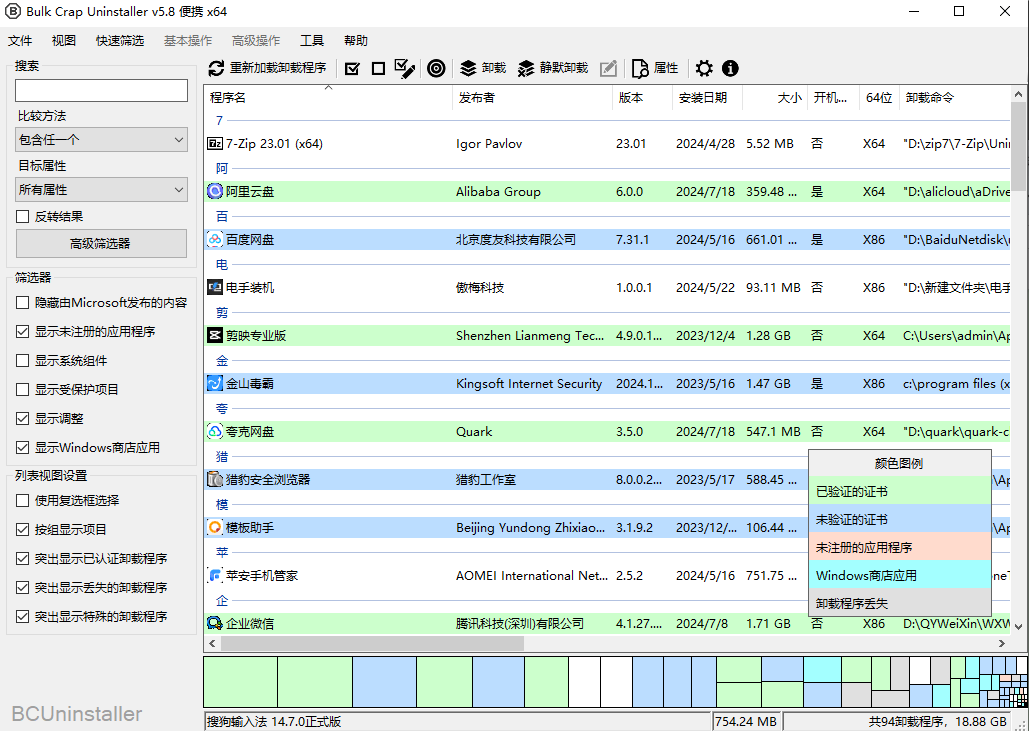Toggle the 显示系统组件 checkbox
1029x731 pixels.
pos(23,360)
